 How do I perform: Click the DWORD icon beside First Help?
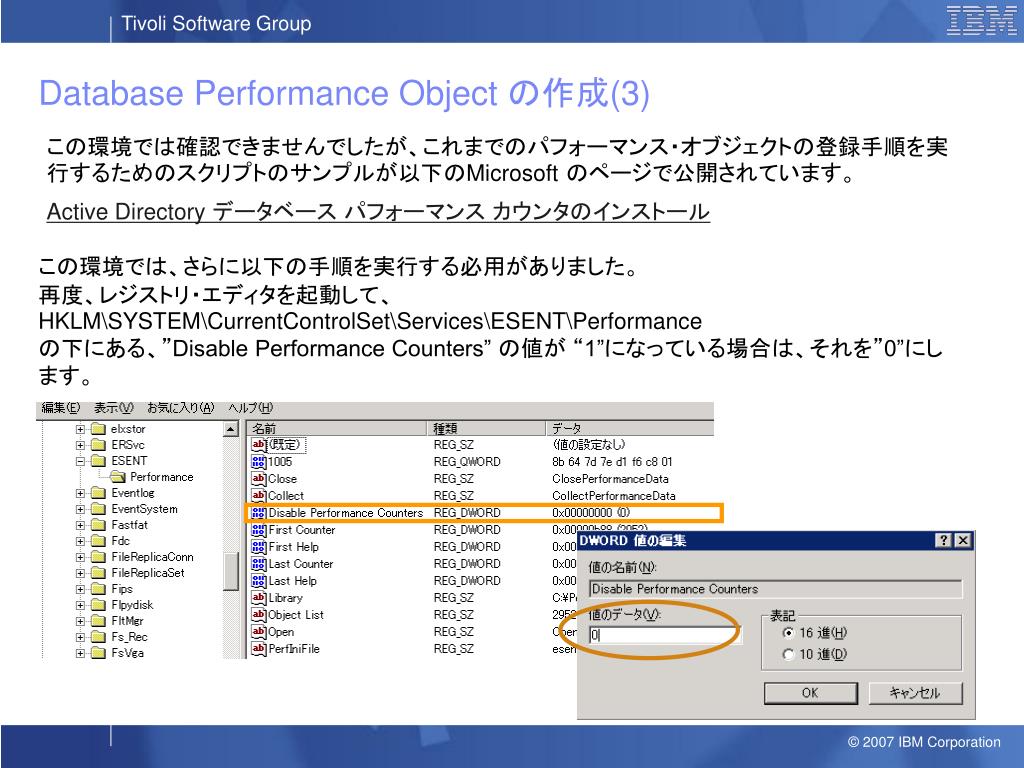pyautogui.click(x=259, y=547)
